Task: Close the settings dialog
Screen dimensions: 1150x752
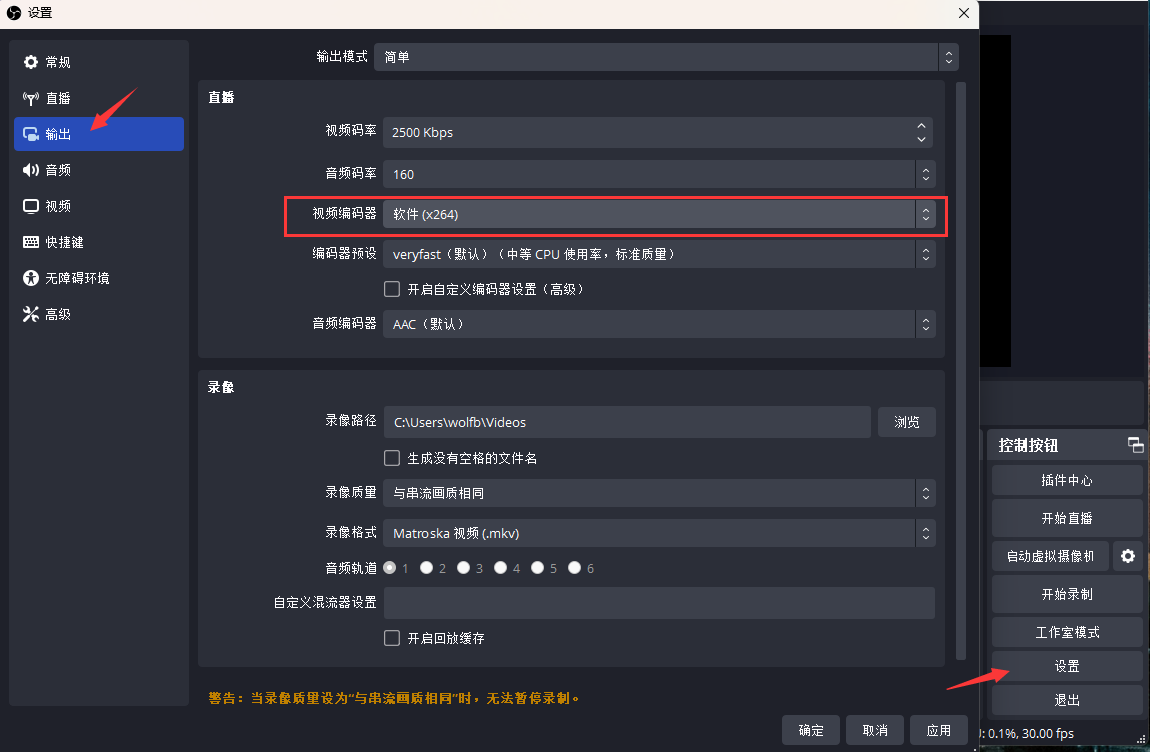Action: (964, 13)
